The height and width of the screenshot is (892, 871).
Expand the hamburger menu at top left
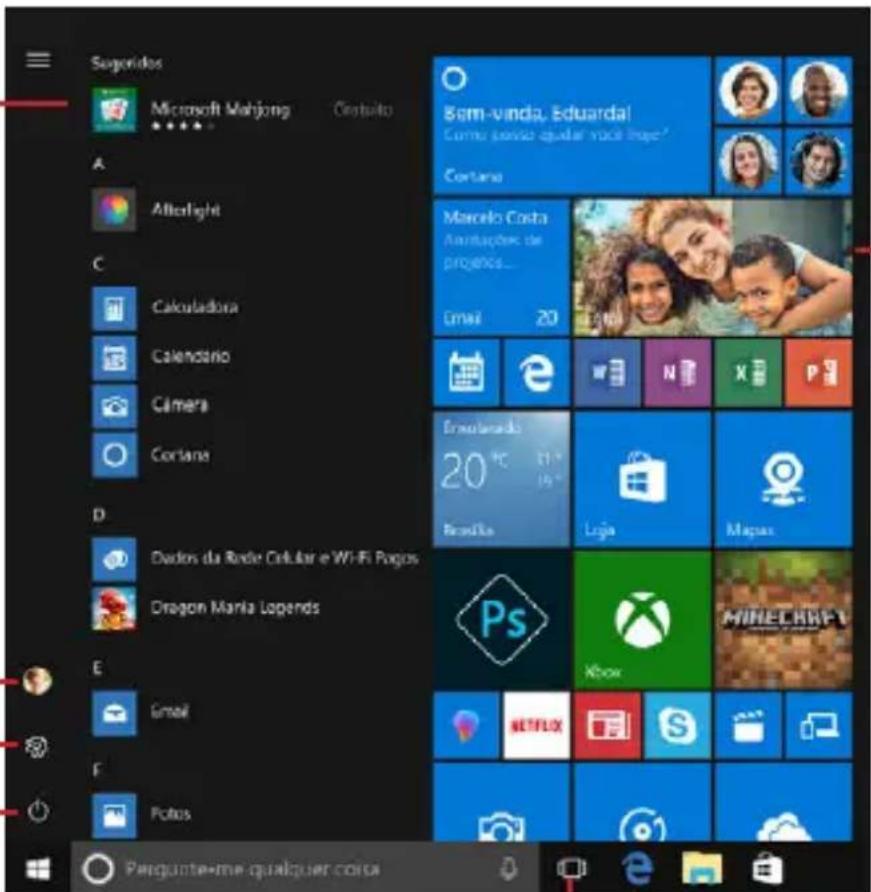tap(38, 60)
